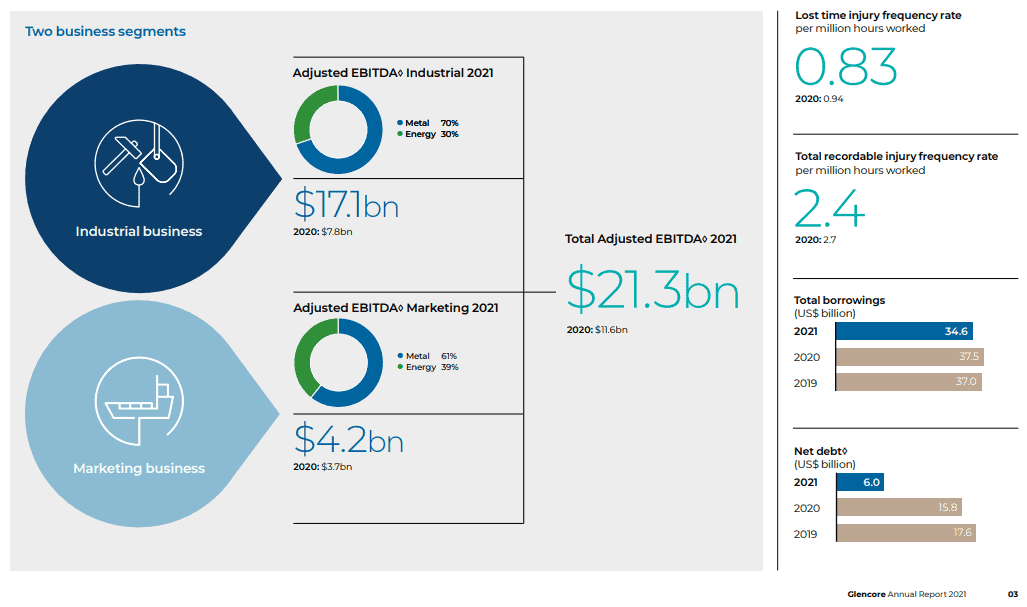Click the $21.3bn Total Adjusted EBITDA figure

653,289
